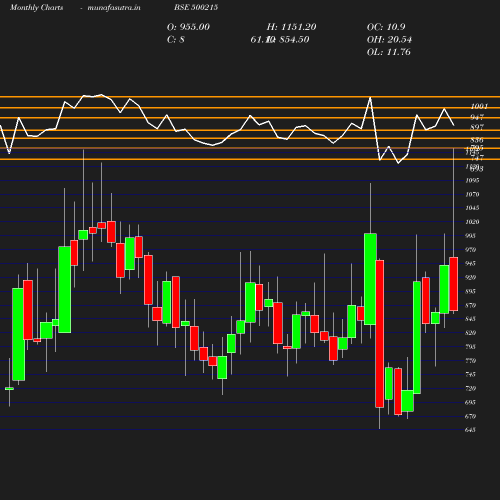Viewport: 500px width, 500px height.
Task: Click the last red candle on the right
Action: [454, 284]
